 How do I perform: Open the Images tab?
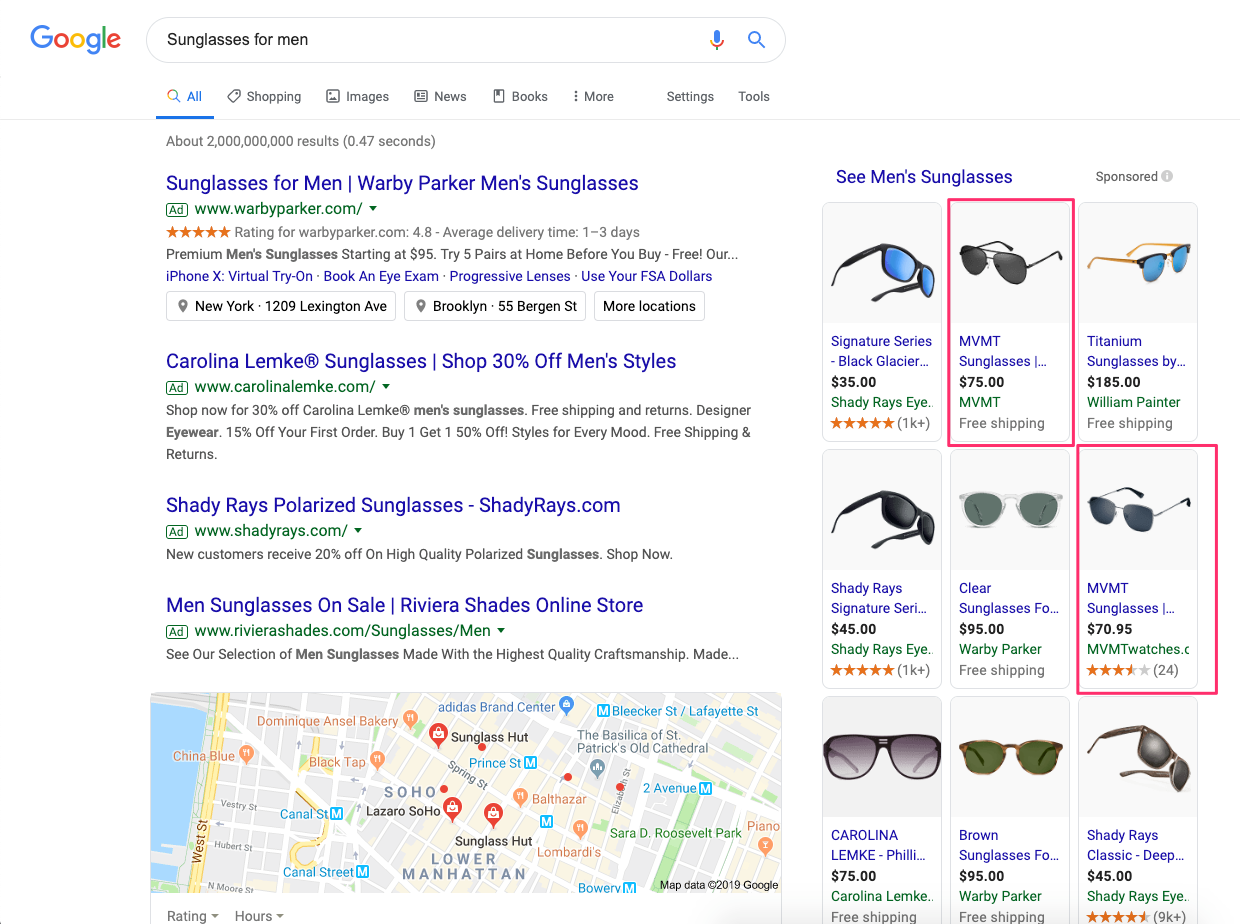[357, 96]
